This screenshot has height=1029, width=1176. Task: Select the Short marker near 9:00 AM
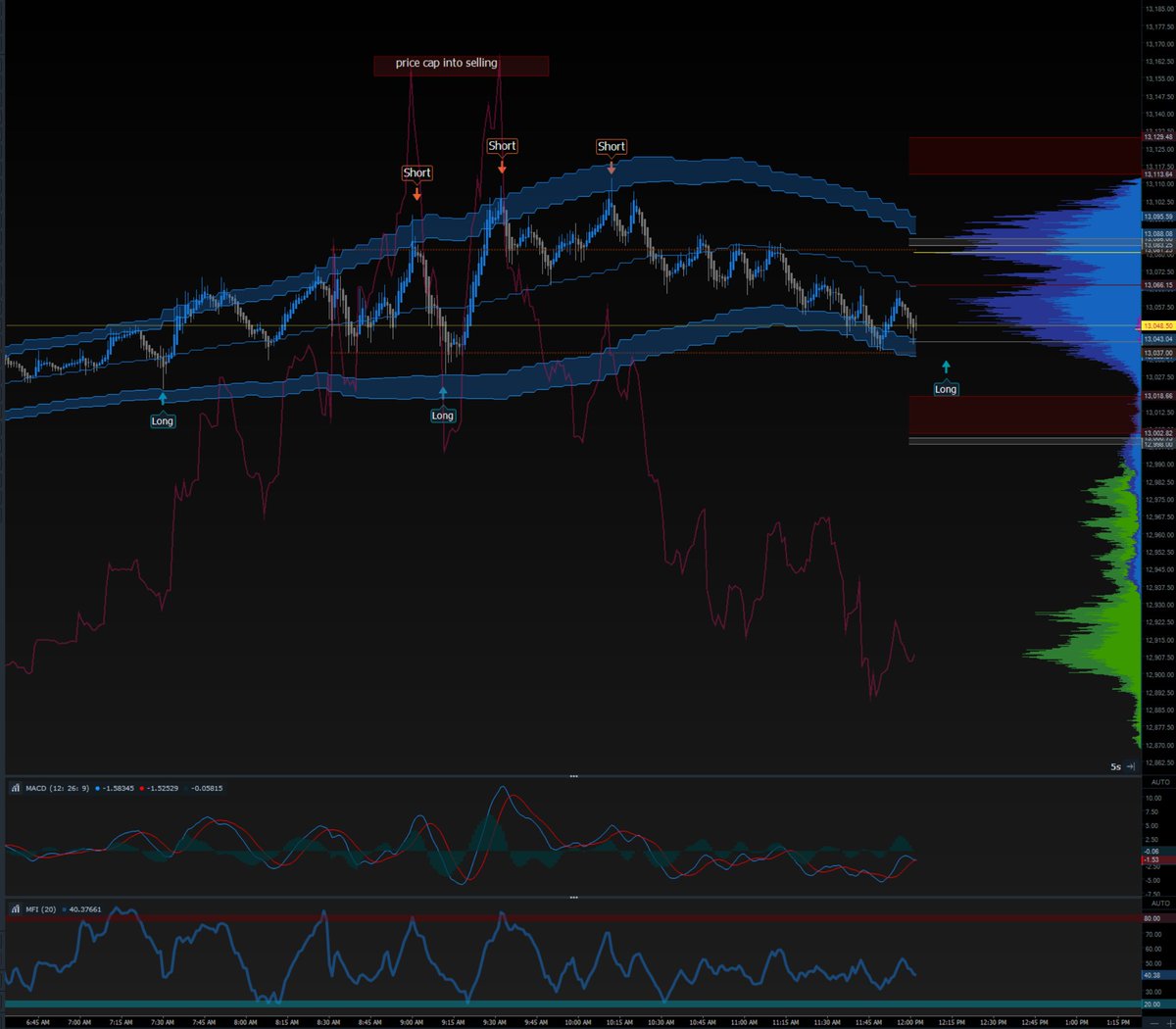tap(416, 172)
